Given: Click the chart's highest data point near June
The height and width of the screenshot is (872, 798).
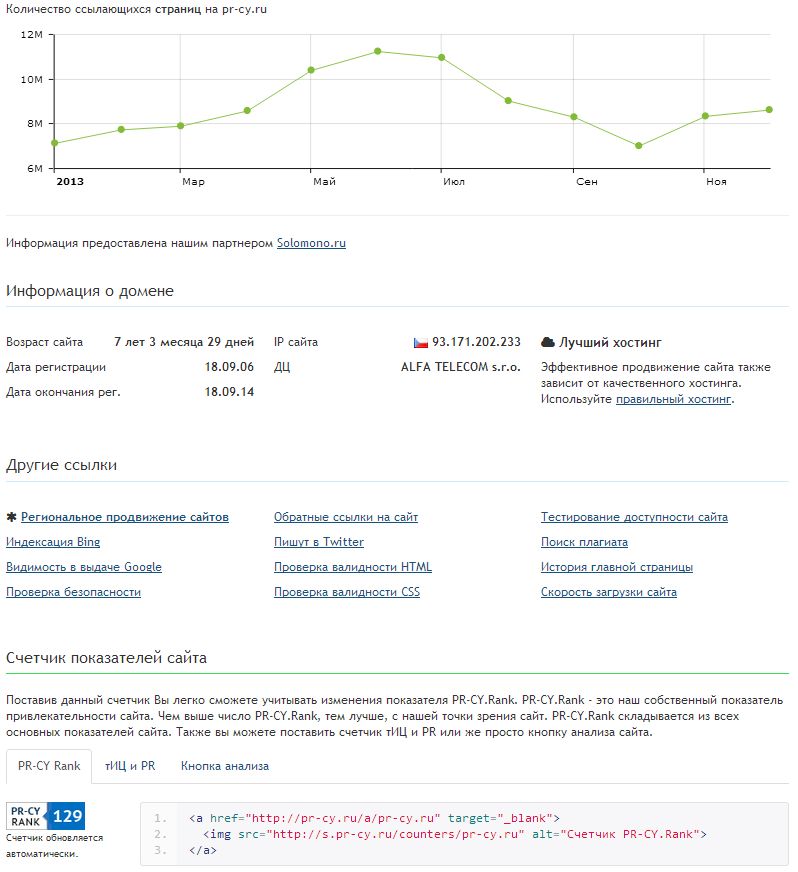Looking at the screenshot, I should click(x=377, y=51).
